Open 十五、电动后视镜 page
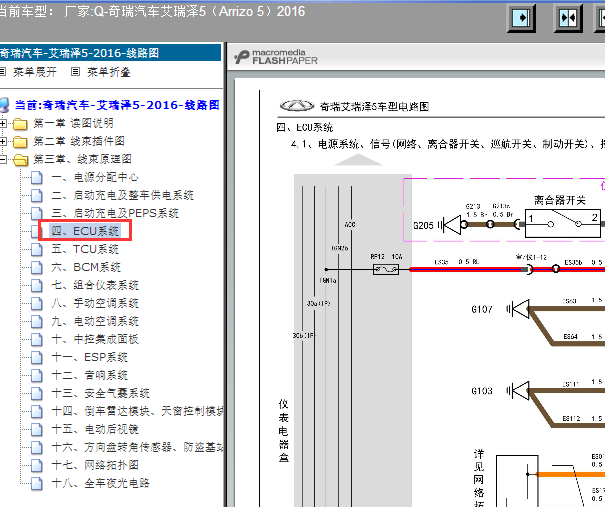Viewport: 605px width, 507px height. pyautogui.click(x=95, y=429)
